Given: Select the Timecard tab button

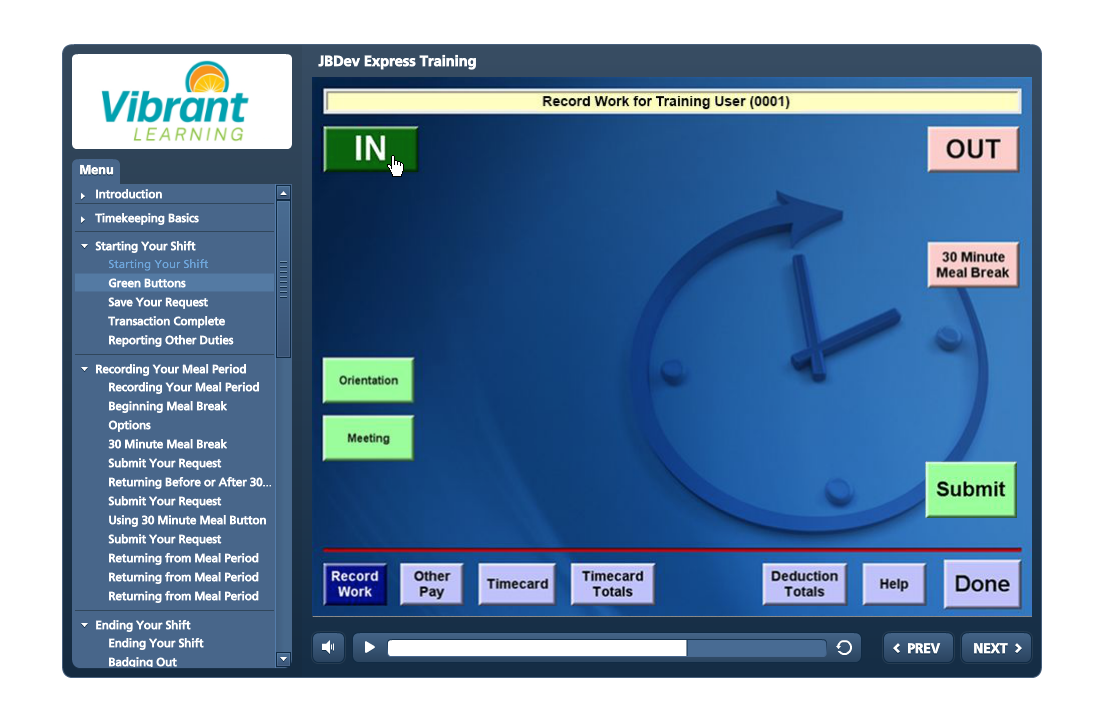Looking at the screenshot, I should [517, 584].
